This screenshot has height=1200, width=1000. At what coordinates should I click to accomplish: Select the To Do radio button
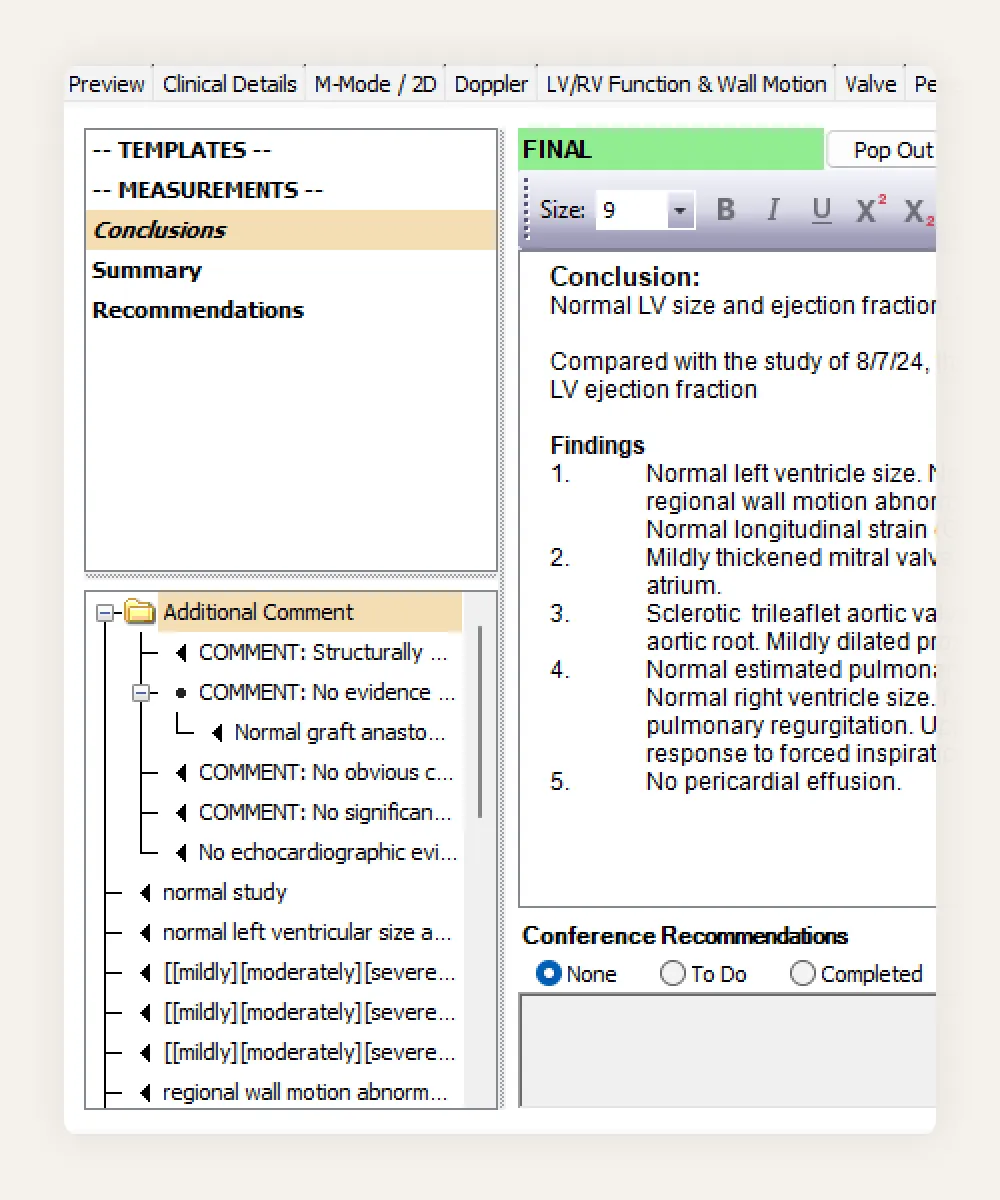point(673,974)
